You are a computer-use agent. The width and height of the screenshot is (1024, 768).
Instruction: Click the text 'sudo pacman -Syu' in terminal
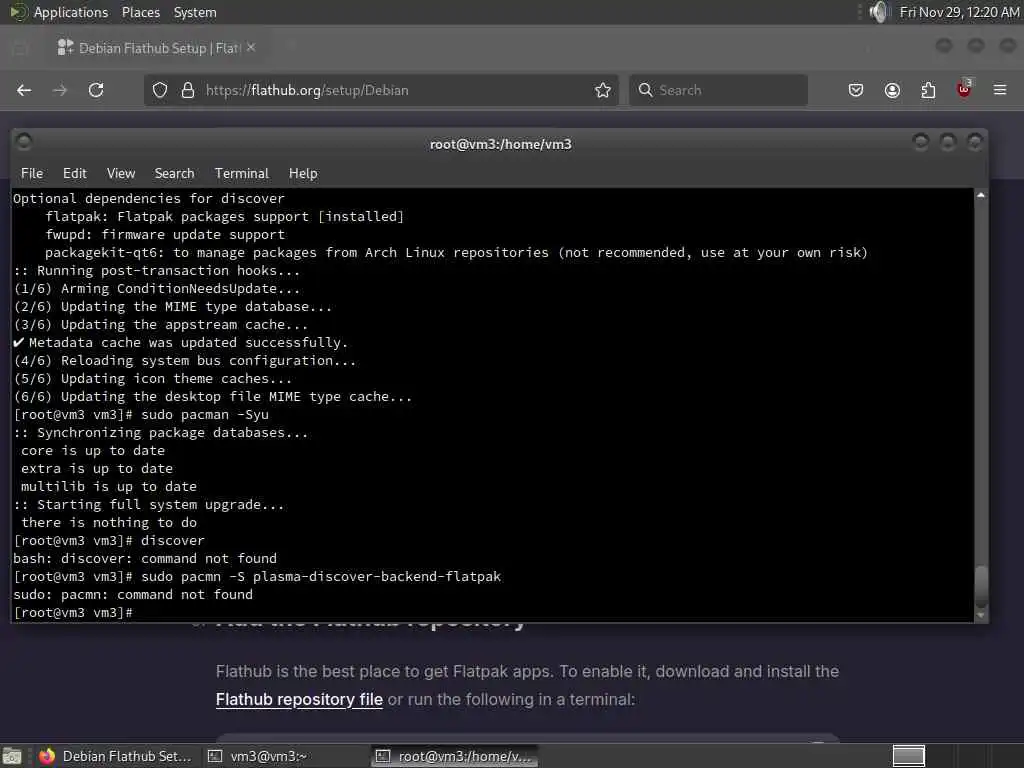click(x=205, y=415)
